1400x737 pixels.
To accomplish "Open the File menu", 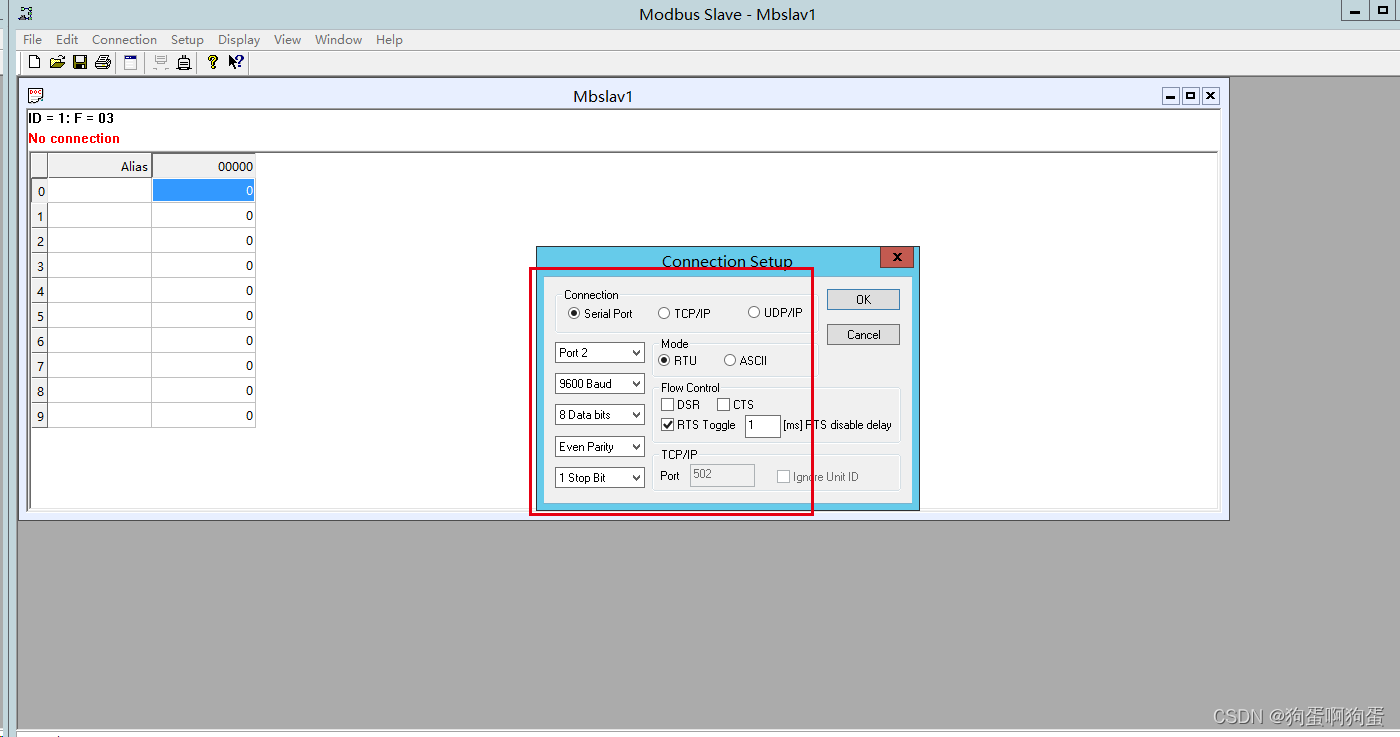I will tap(32, 40).
